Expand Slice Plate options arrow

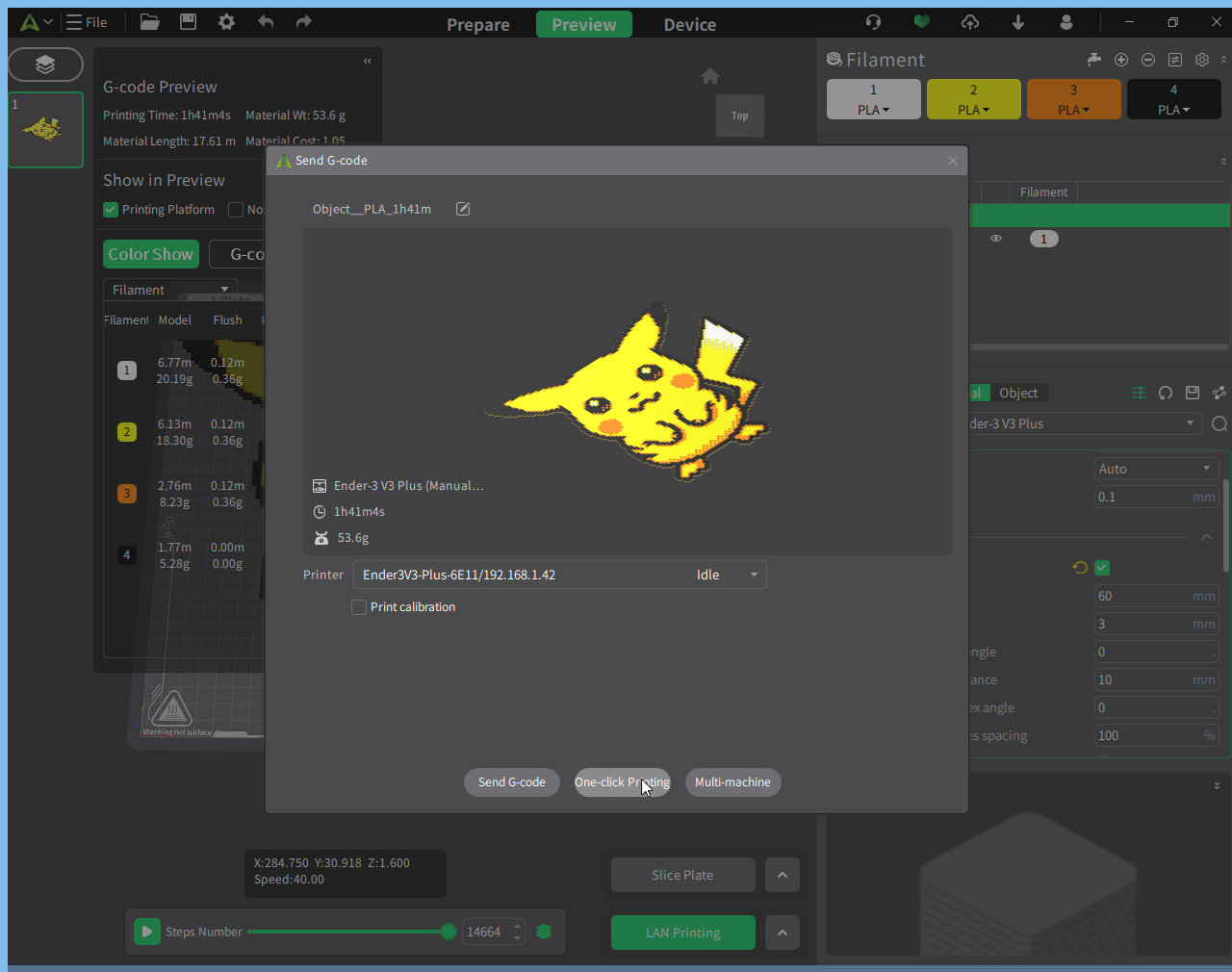coord(783,875)
